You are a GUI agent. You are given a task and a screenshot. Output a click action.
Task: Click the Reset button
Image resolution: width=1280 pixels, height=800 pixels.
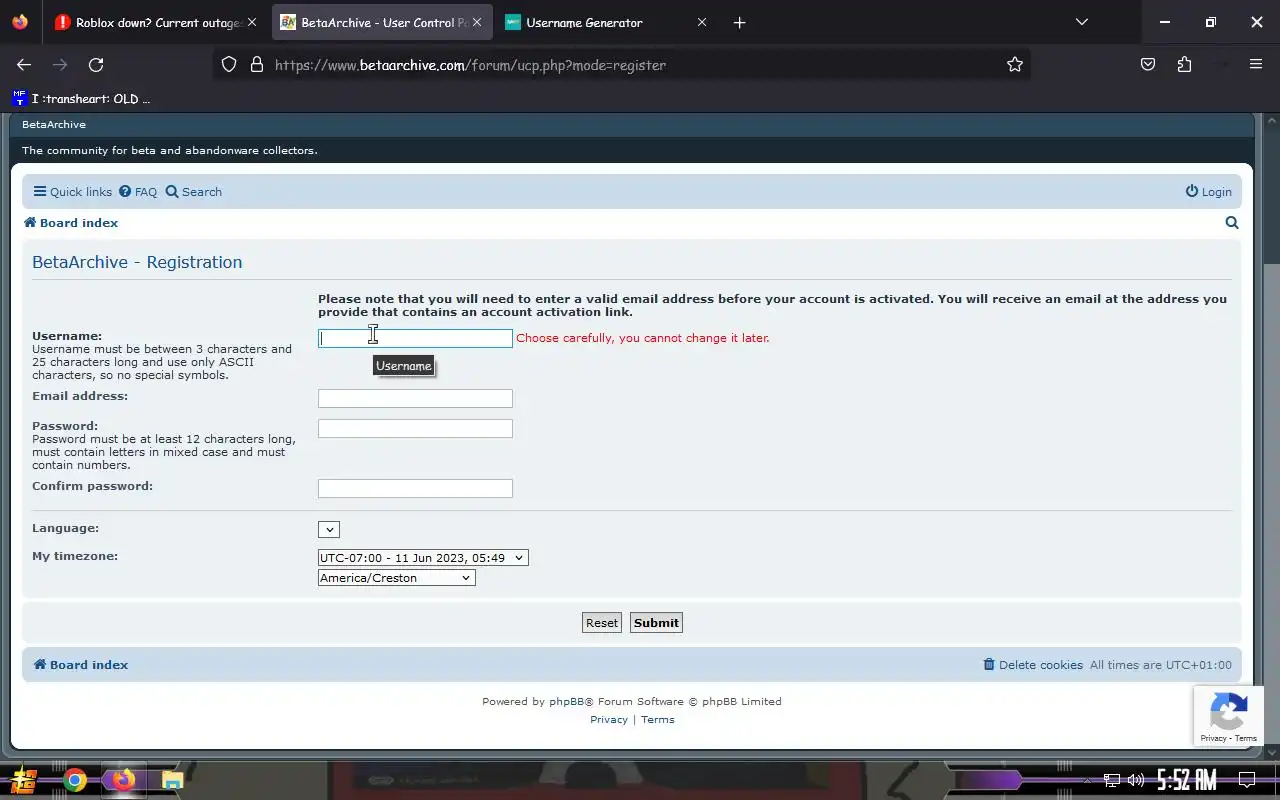602,622
